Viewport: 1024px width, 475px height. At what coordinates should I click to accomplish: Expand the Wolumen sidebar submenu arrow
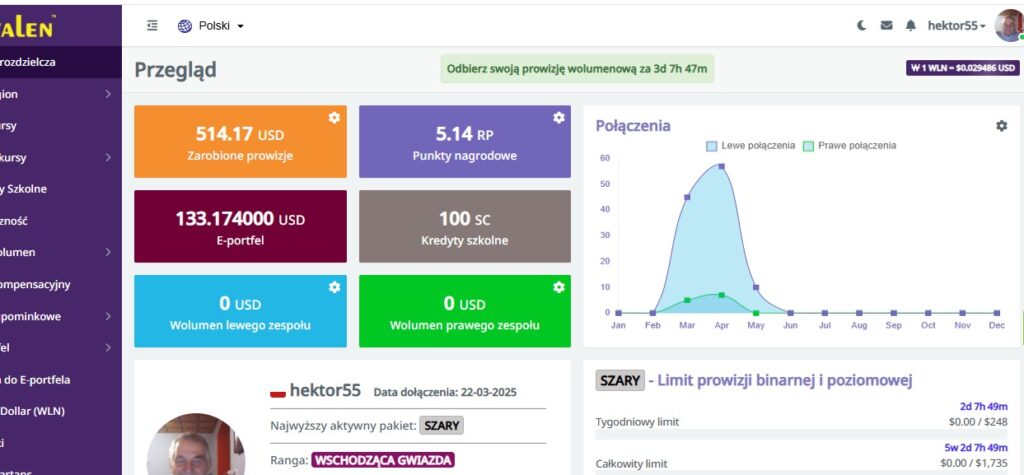[x=108, y=252]
